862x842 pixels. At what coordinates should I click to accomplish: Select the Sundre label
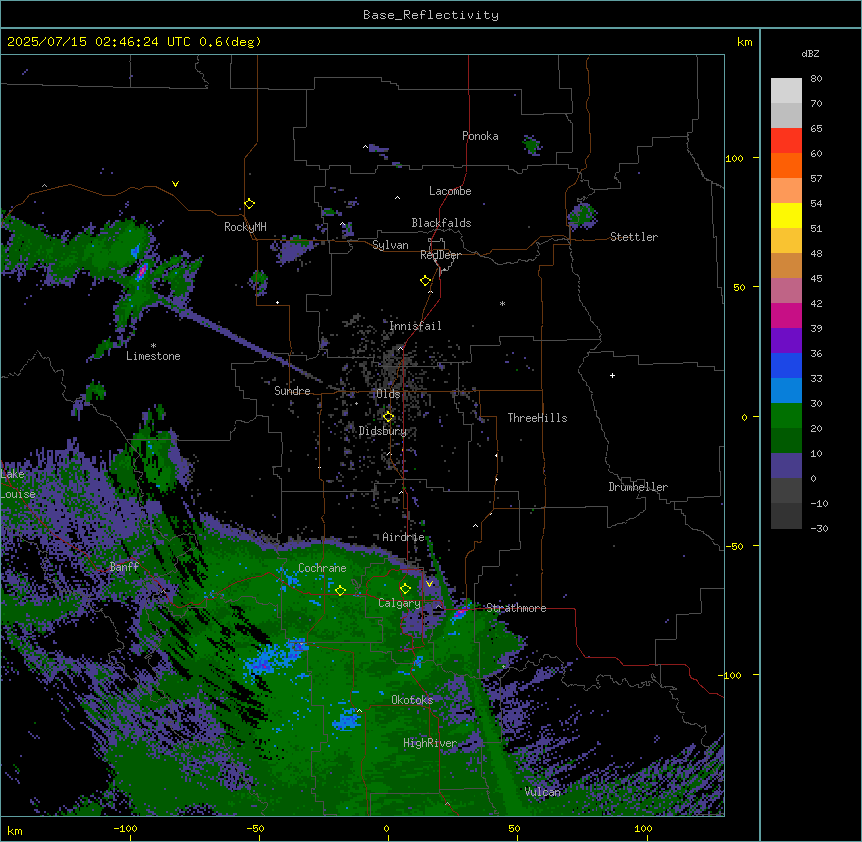click(292, 391)
